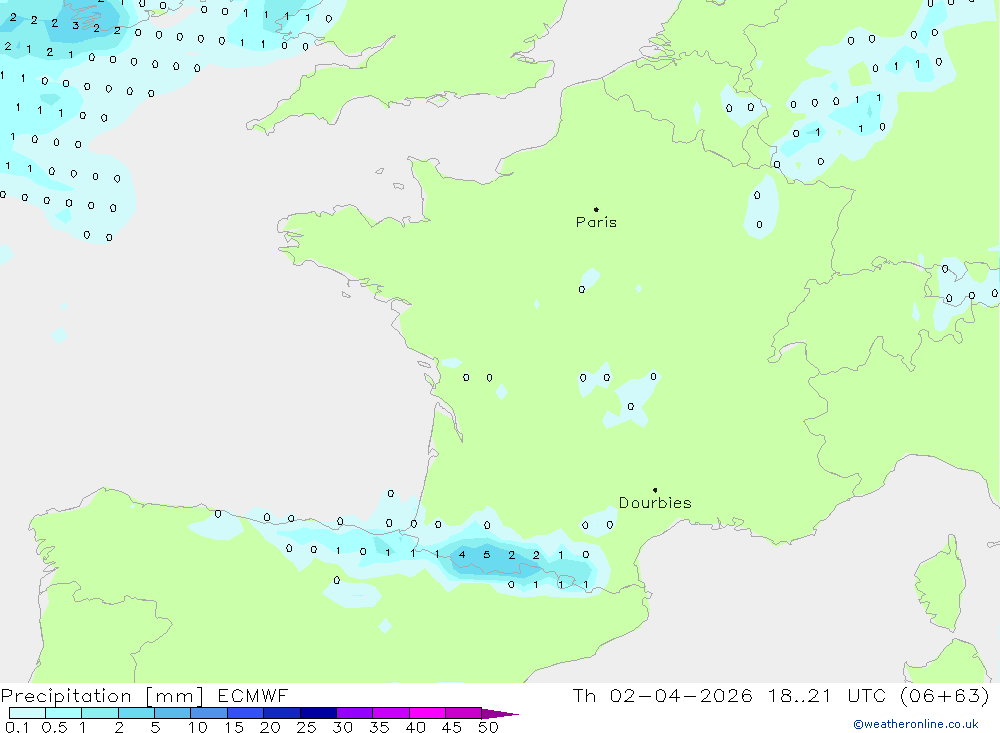Image resolution: width=1000 pixels, height=733 pixels.
Task: Click the 'Th 02-04-2026' date text
Action: (662, 695)
